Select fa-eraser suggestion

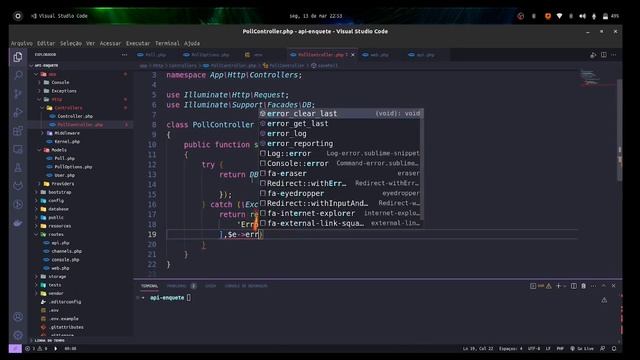340,173
